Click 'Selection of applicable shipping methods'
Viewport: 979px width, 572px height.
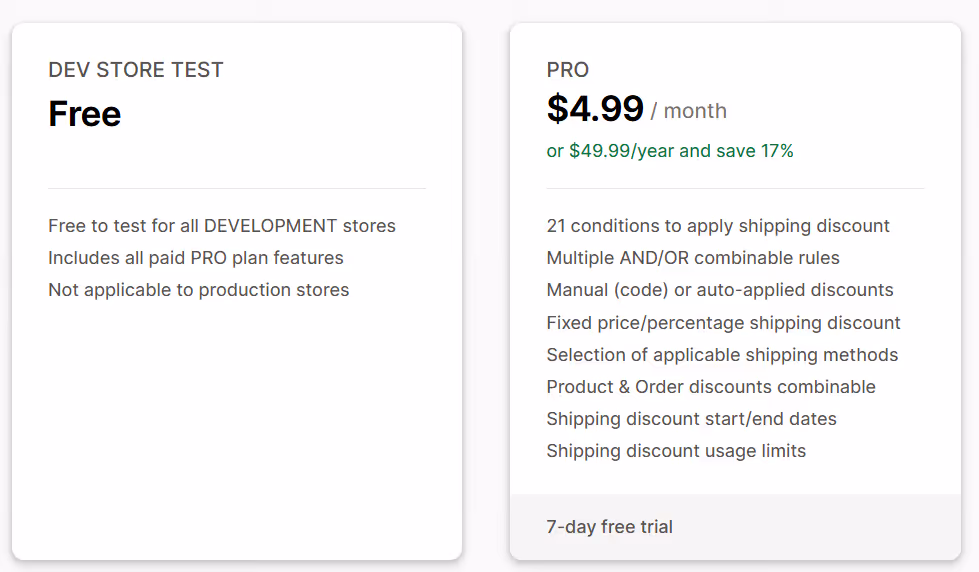pyautogui.click(x=722, y=355)
